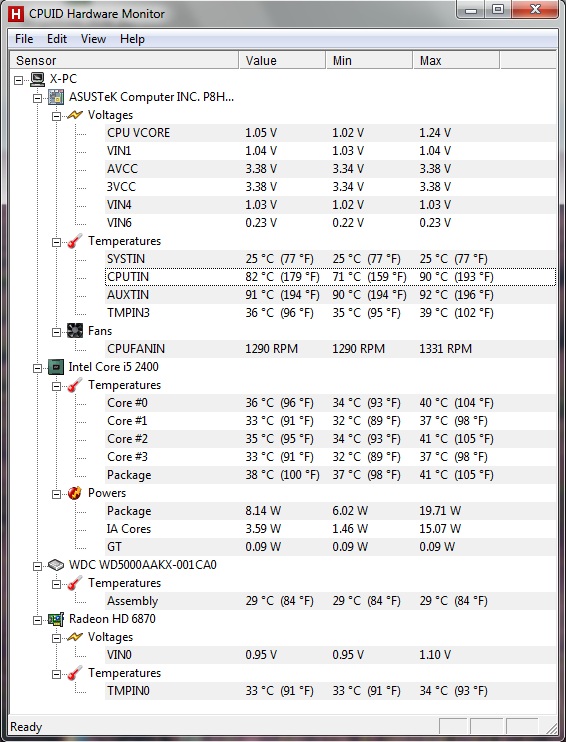Click the motherboard Voltages lightning icon

pyautogui.click(x=75, y=115)
